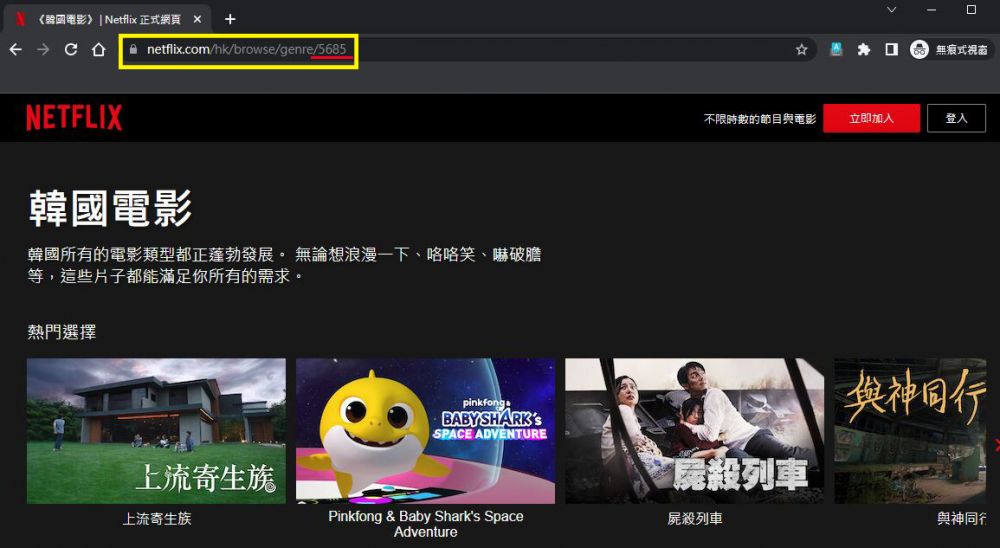The height and width of the screenshot is (548, 1000).
Task: Click the 上流寄生族 title caption
Action: click(x=157, y=519)
